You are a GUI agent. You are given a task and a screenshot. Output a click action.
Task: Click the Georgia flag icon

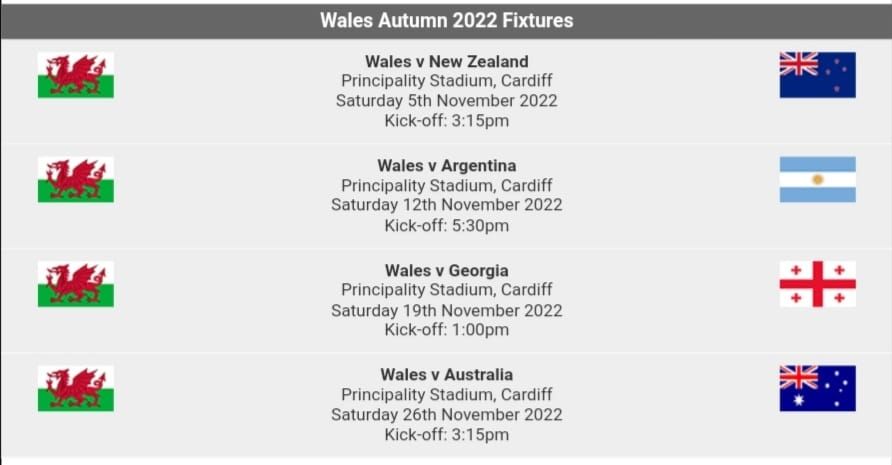[x=817, y=284]
